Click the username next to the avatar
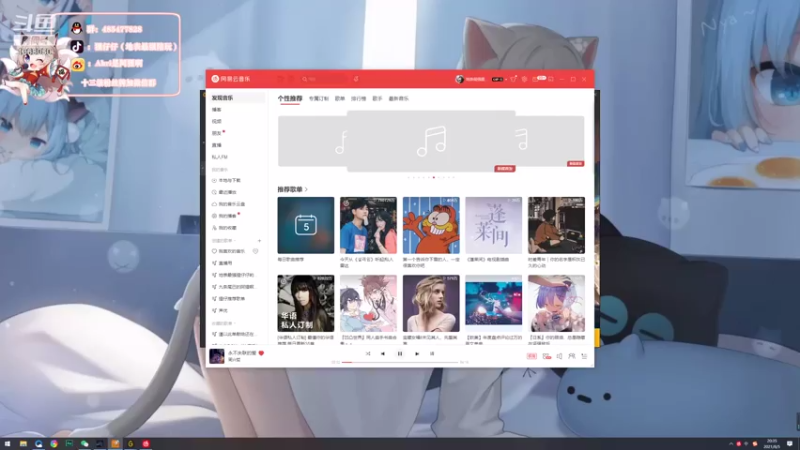Image resolution: width=800 pixels, height=450 pixels. (475, 80)
